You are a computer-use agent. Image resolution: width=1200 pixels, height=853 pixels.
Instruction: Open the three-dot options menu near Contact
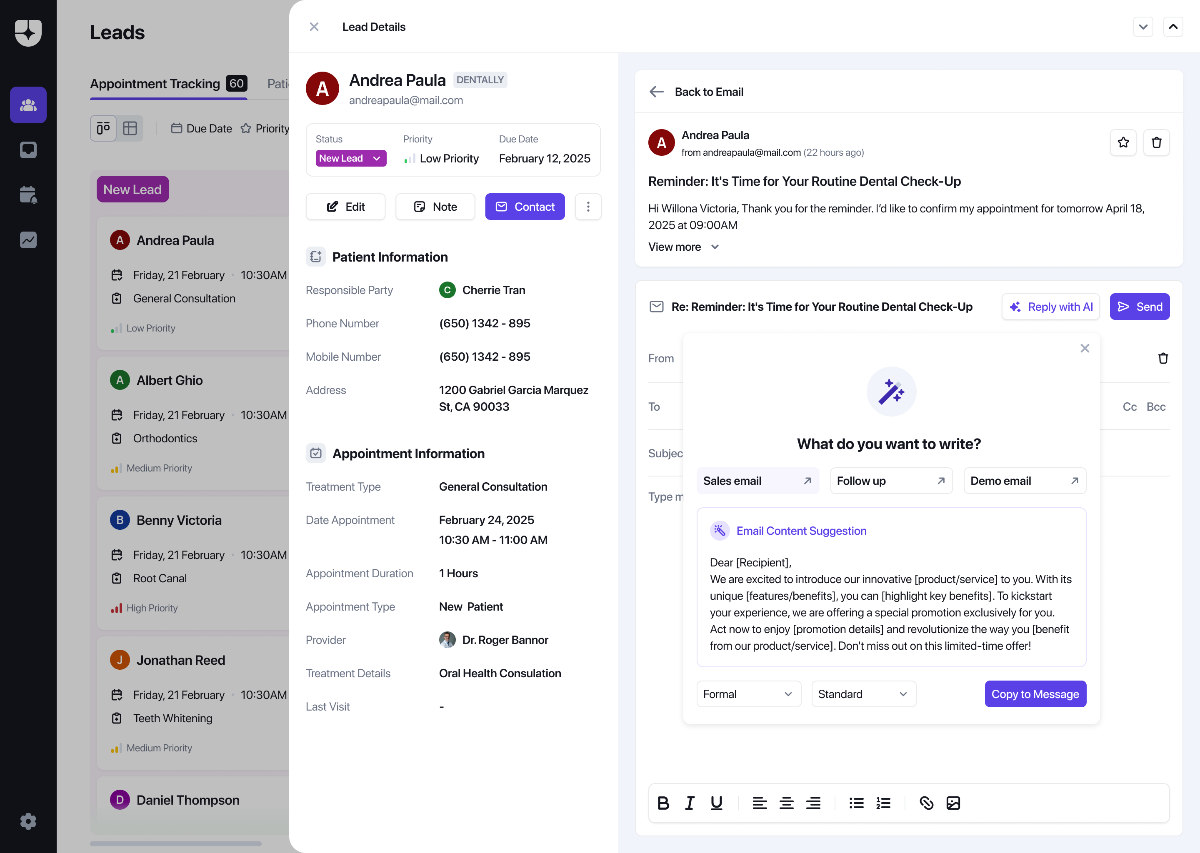pos(588,206)
